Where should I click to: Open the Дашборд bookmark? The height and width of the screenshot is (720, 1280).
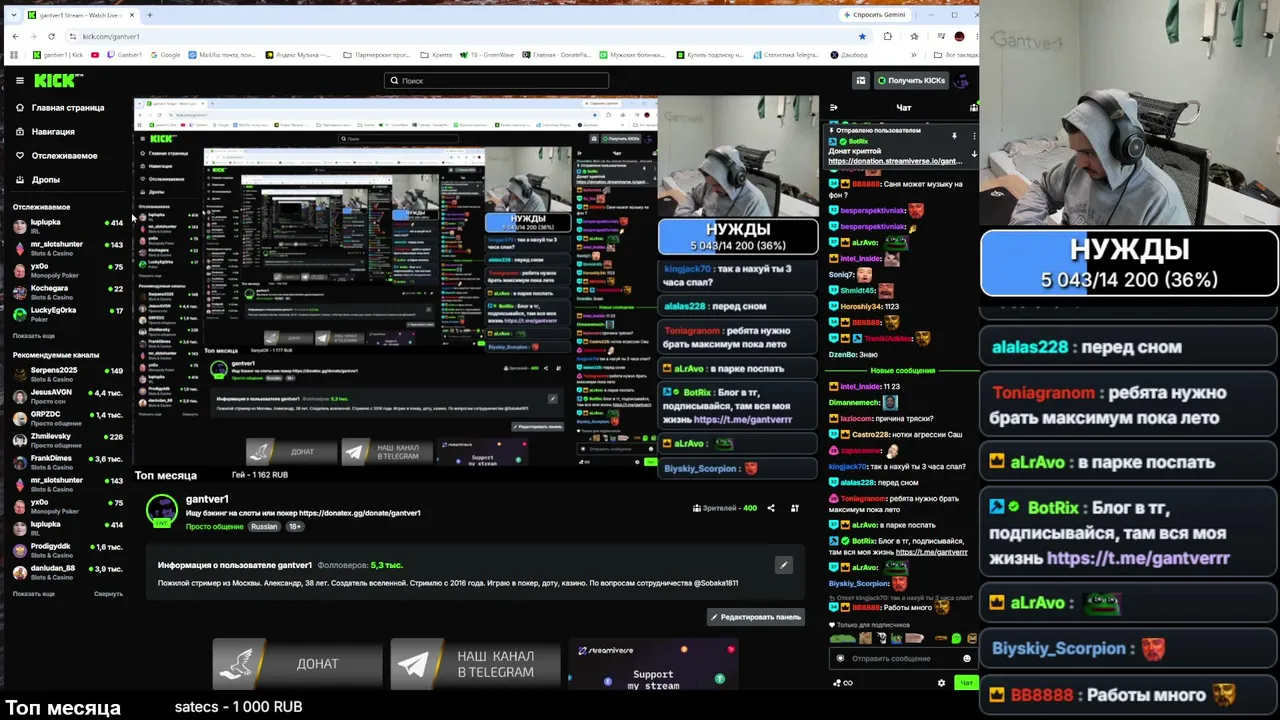tap(848, 55)
